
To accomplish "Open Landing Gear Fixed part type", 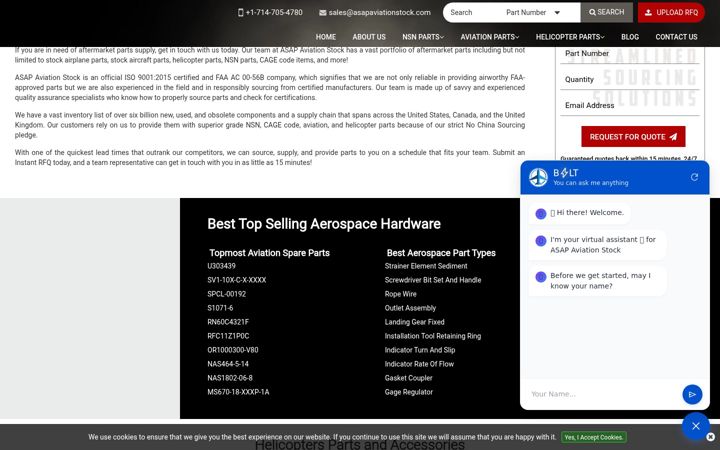I will tap(415, 322).
